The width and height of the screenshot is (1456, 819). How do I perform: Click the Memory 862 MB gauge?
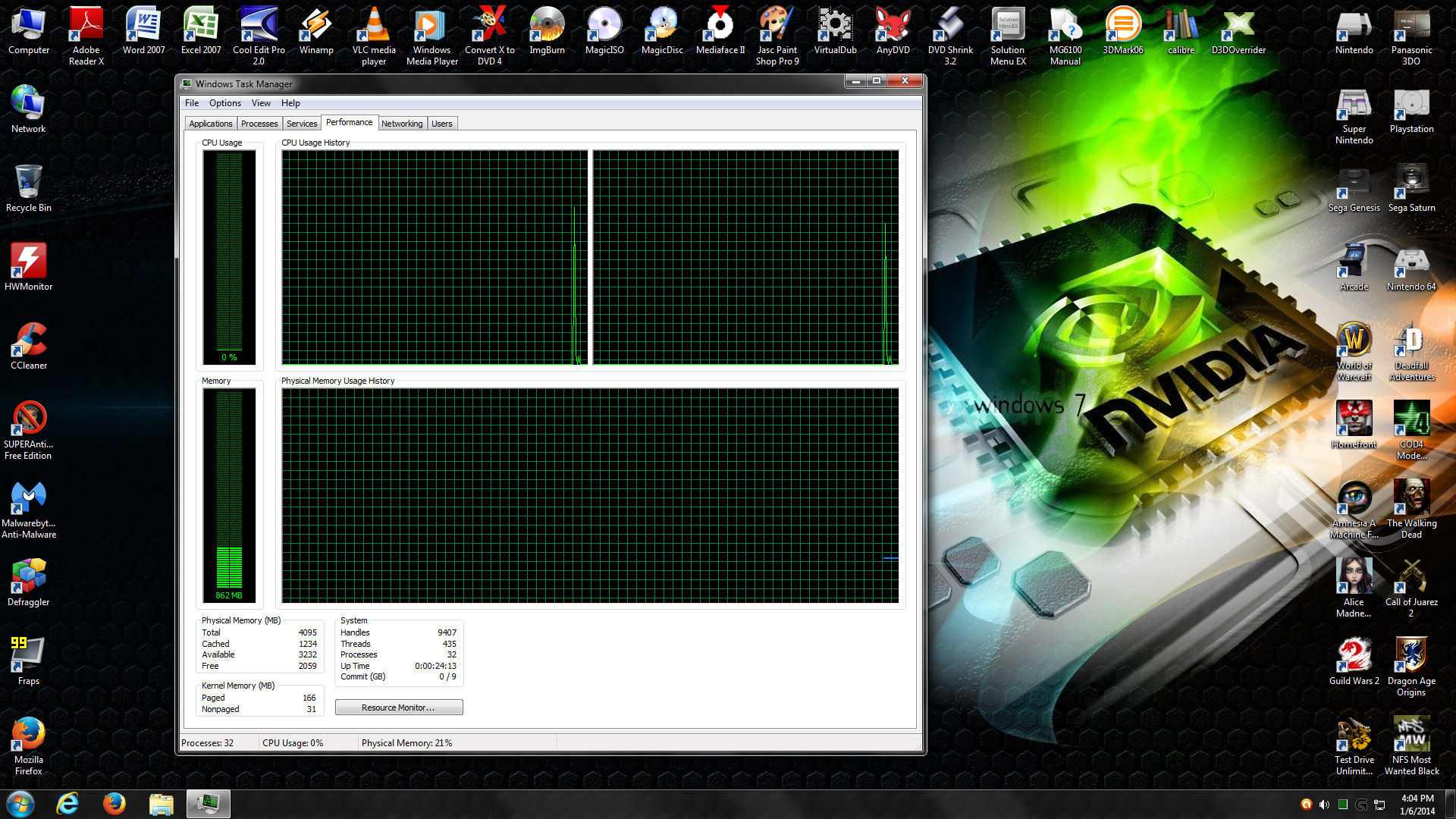point(229,495)
